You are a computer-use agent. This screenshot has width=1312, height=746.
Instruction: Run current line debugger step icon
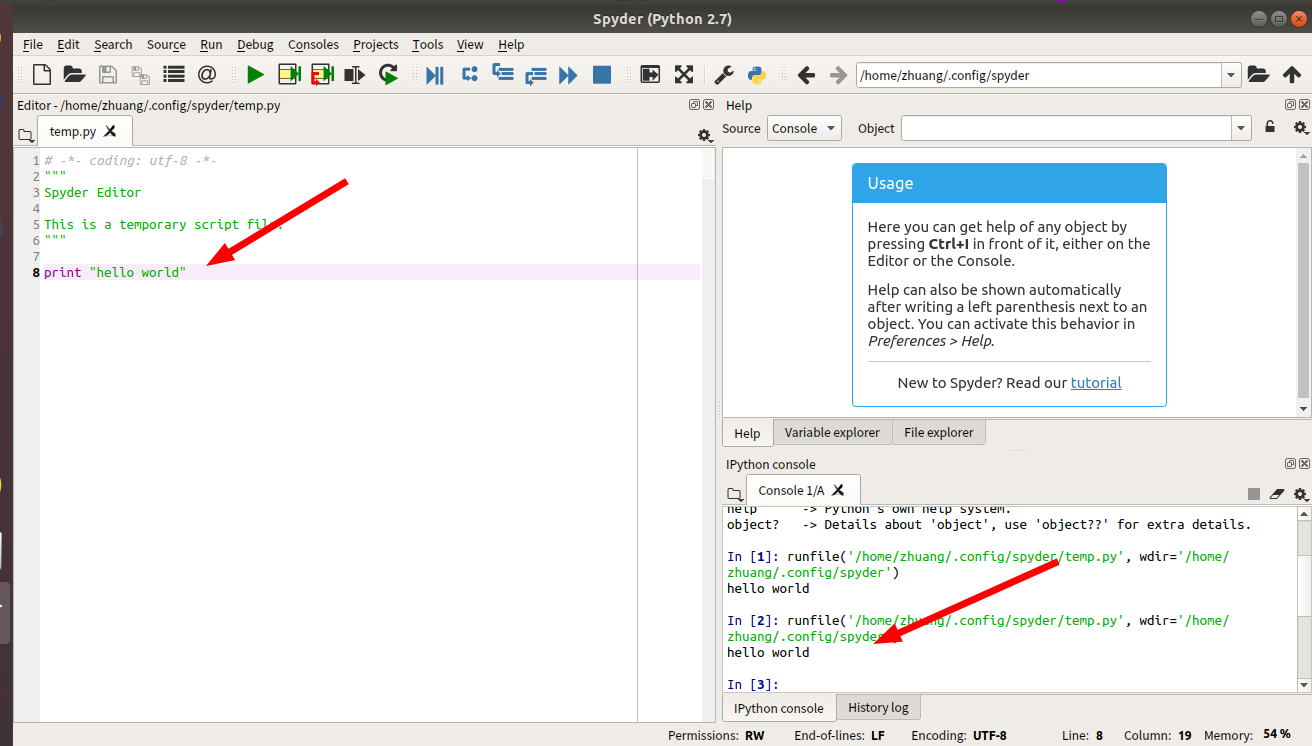point(469,74)
